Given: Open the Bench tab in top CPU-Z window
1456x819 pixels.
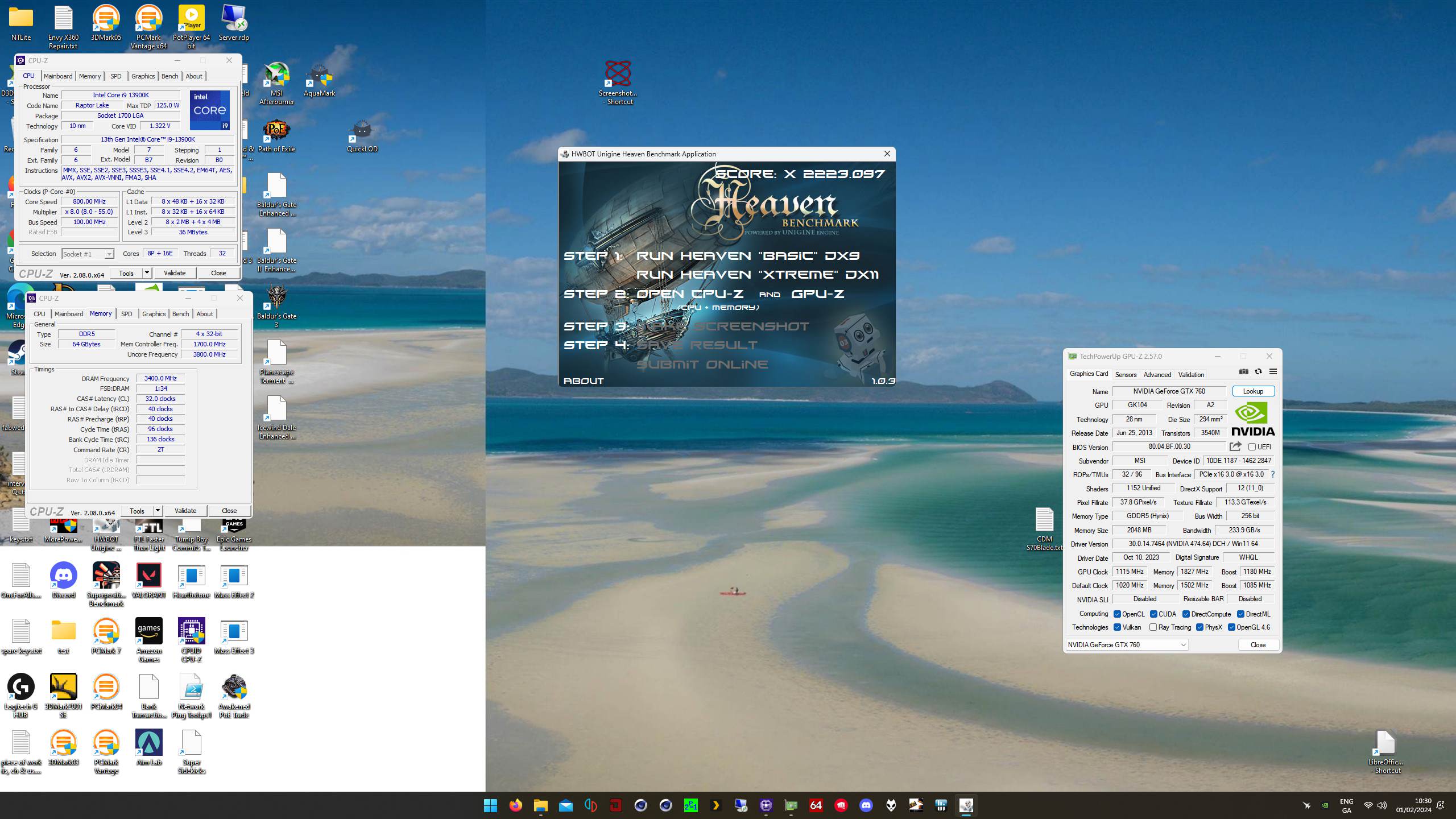Looking at the screenshot, I should [169, 76].
